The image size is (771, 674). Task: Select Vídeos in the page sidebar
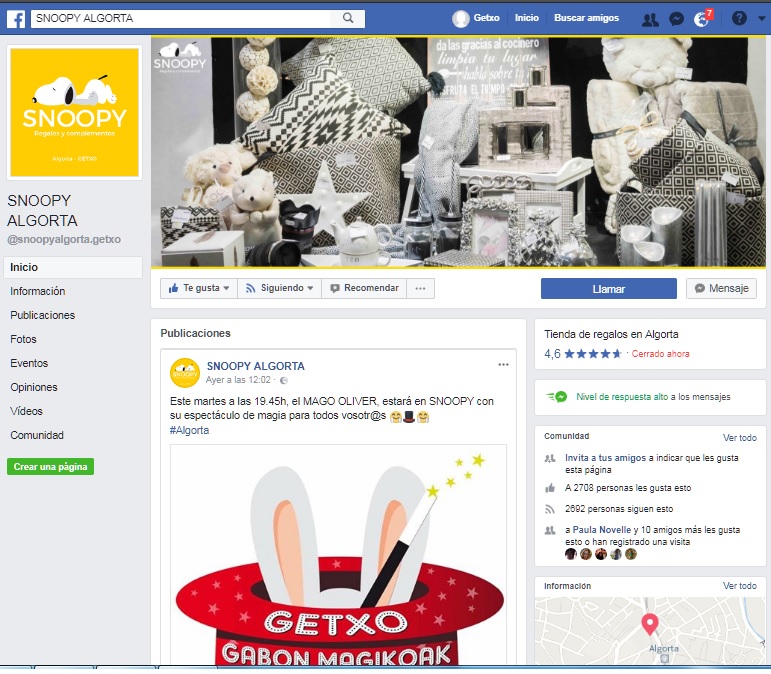(x=26, y=411)
